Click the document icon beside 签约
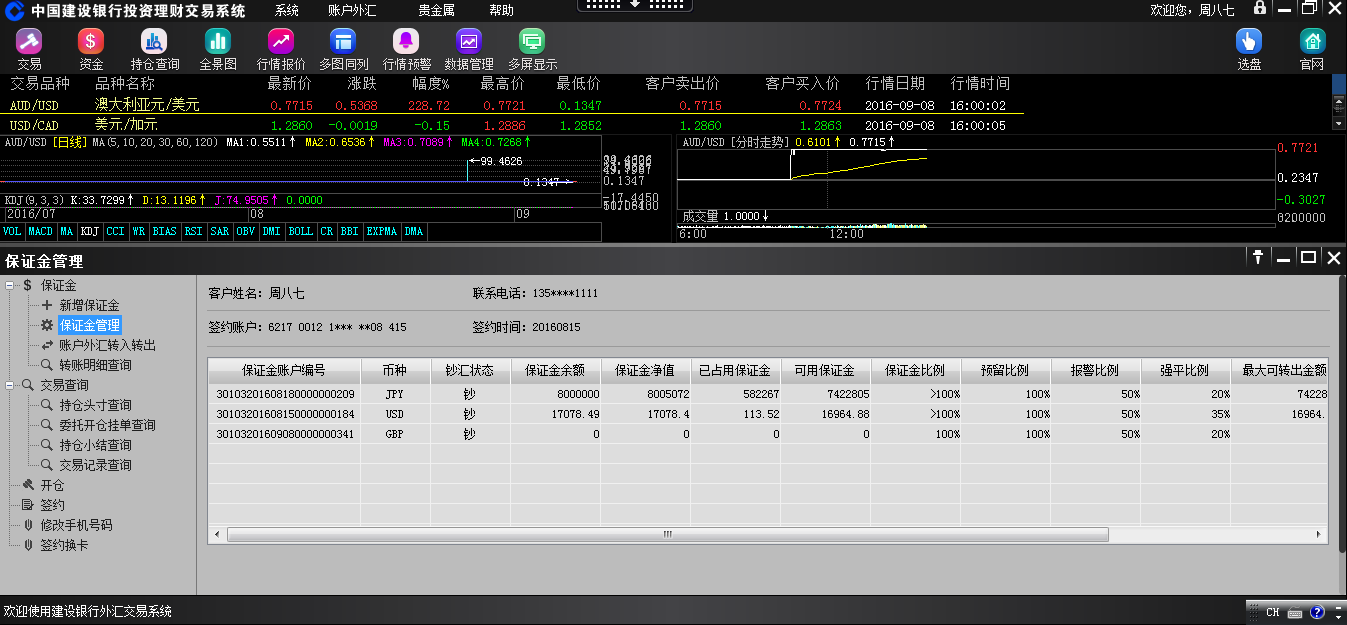Image resolution: width=1347 pixels, height=625 pixels. click(28, 505)
